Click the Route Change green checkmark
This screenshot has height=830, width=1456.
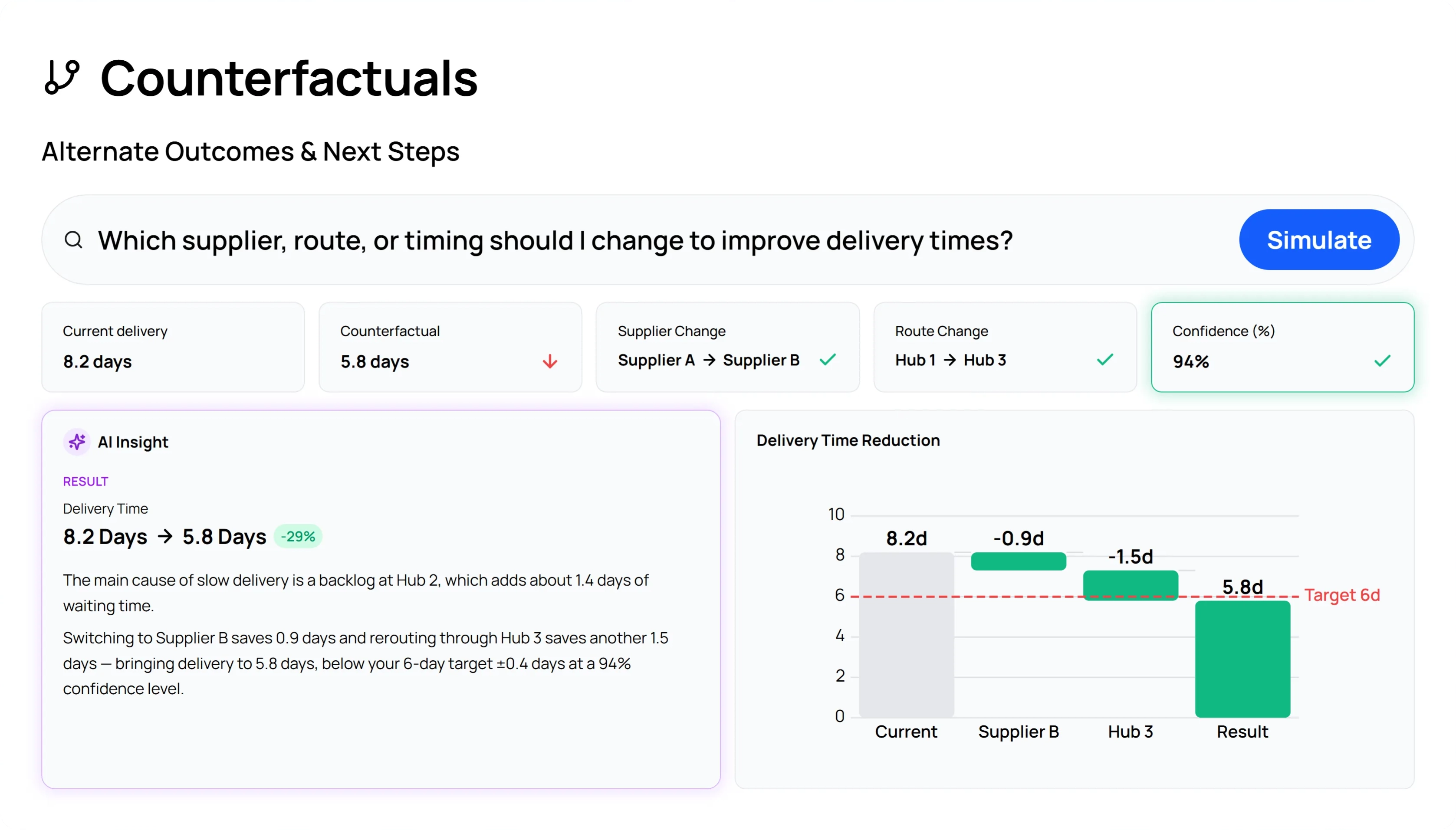[x=1105, y=360]
